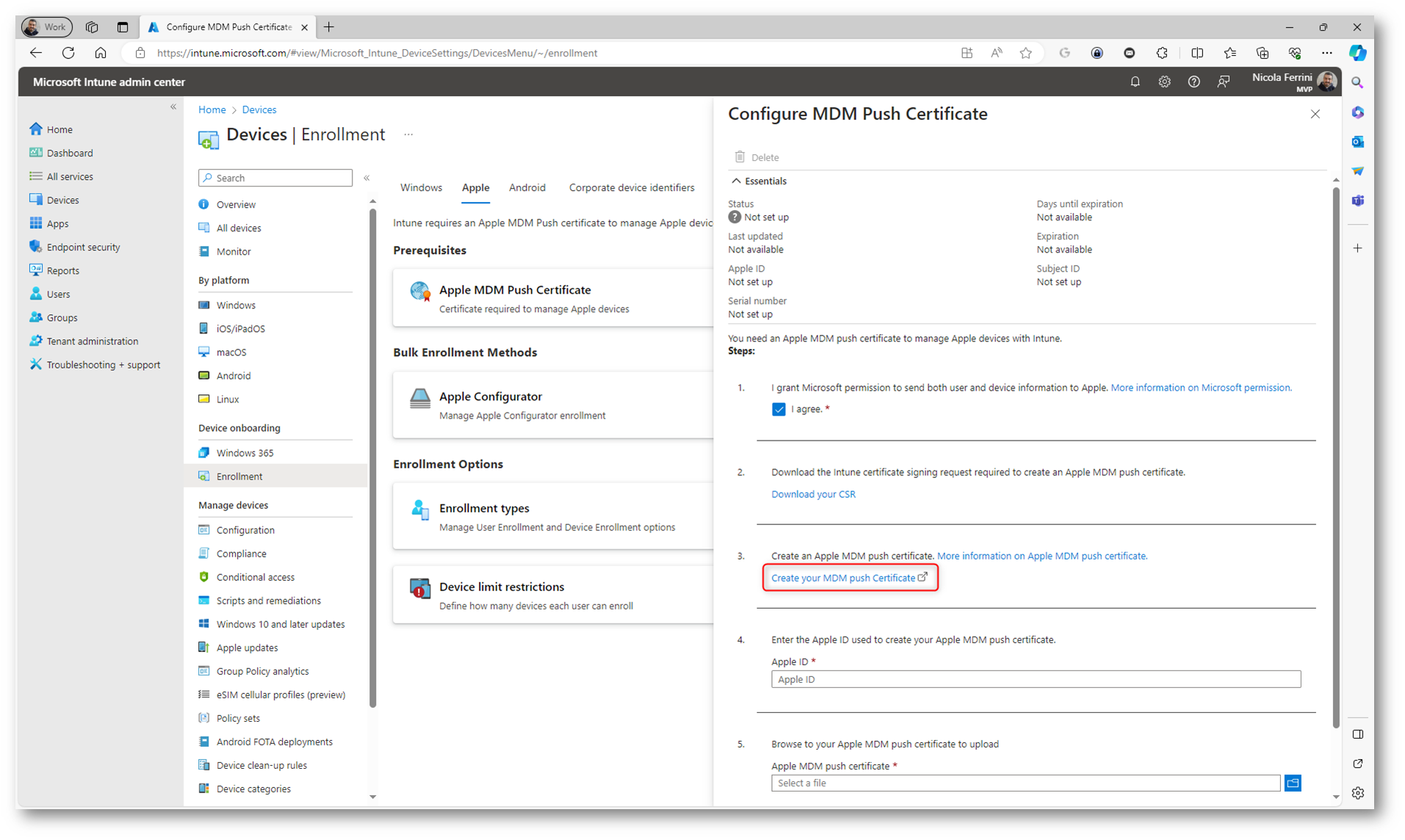The width and height of the screenshot is (1405, 840).
Task: Go to Devices breadcrumb link
Action: pyautogui.click(x=259, y=109)
